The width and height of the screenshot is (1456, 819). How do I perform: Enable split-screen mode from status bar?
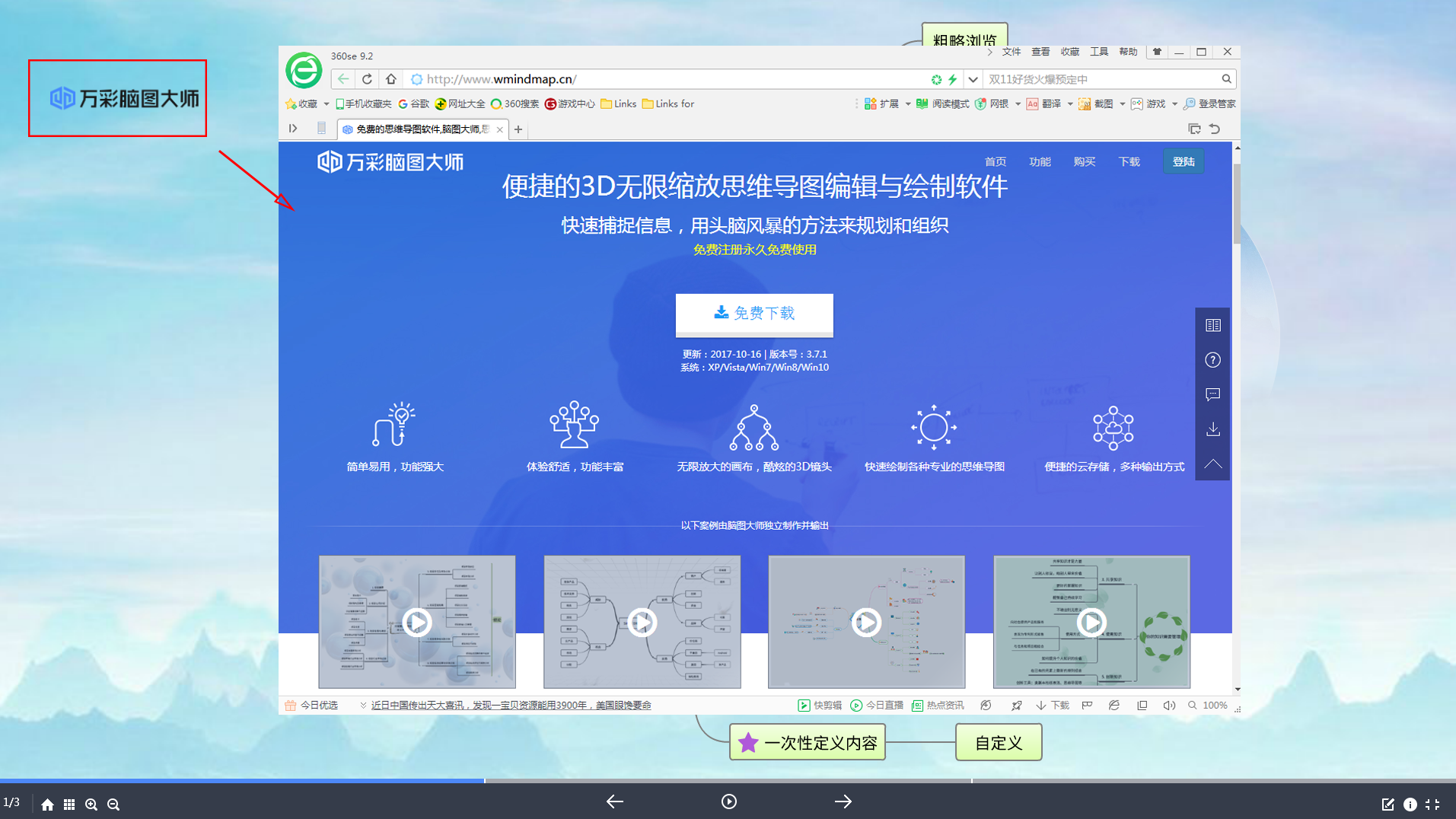coord(1142,706)
